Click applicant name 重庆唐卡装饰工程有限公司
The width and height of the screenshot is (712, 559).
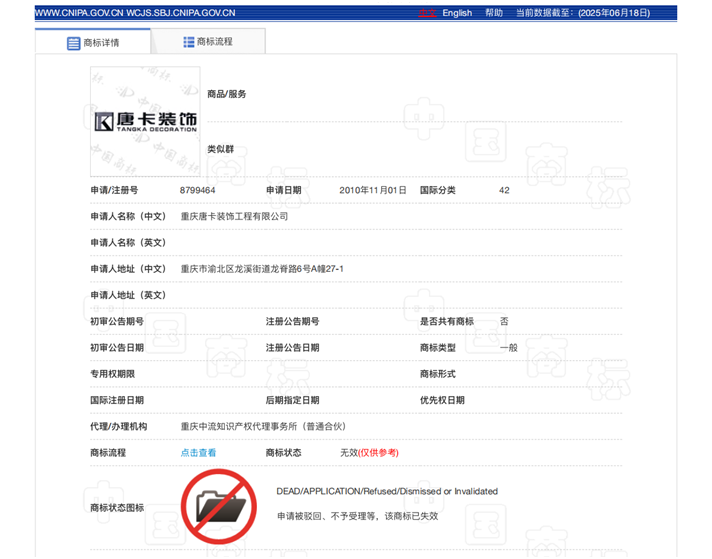234,215
